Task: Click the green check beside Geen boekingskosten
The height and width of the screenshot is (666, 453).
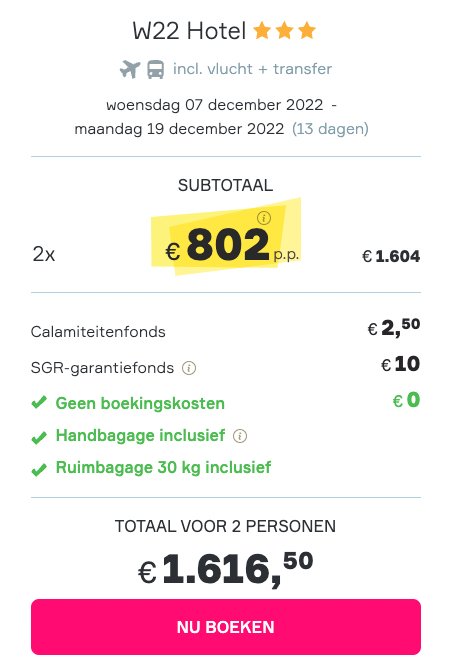Action: click(x=39, y=402)
